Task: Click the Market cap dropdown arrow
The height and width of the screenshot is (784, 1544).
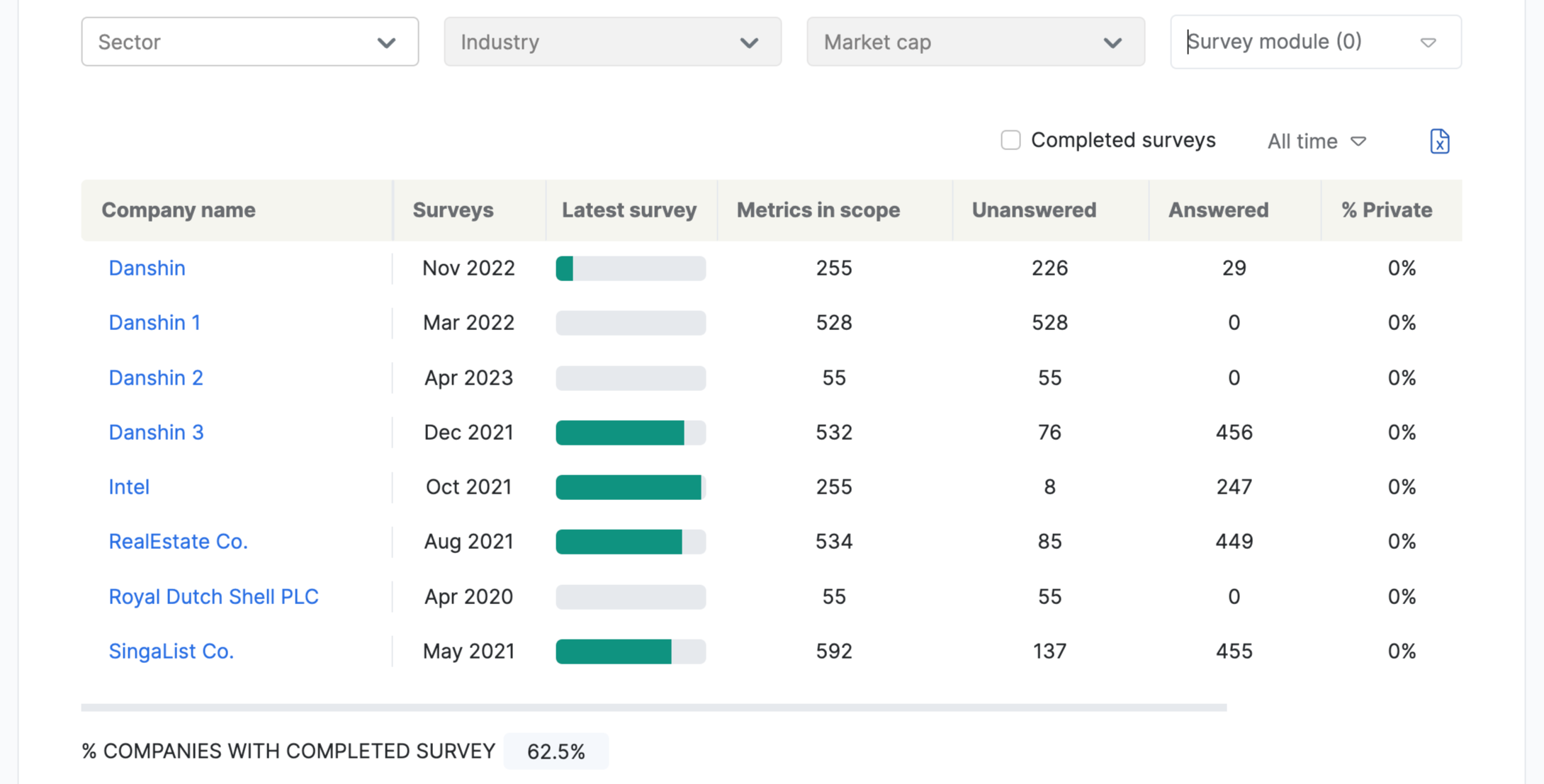Action: 1112,42
